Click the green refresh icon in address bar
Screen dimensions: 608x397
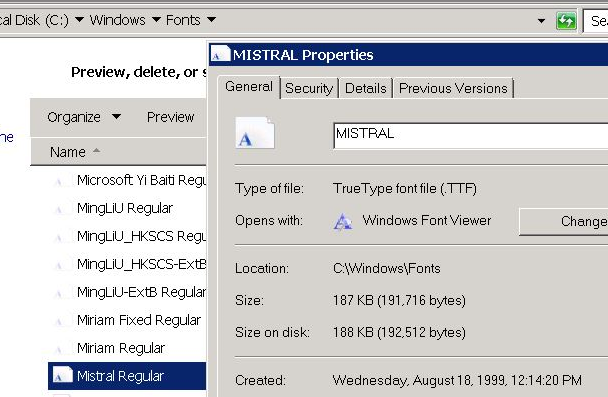click(566, 21)
